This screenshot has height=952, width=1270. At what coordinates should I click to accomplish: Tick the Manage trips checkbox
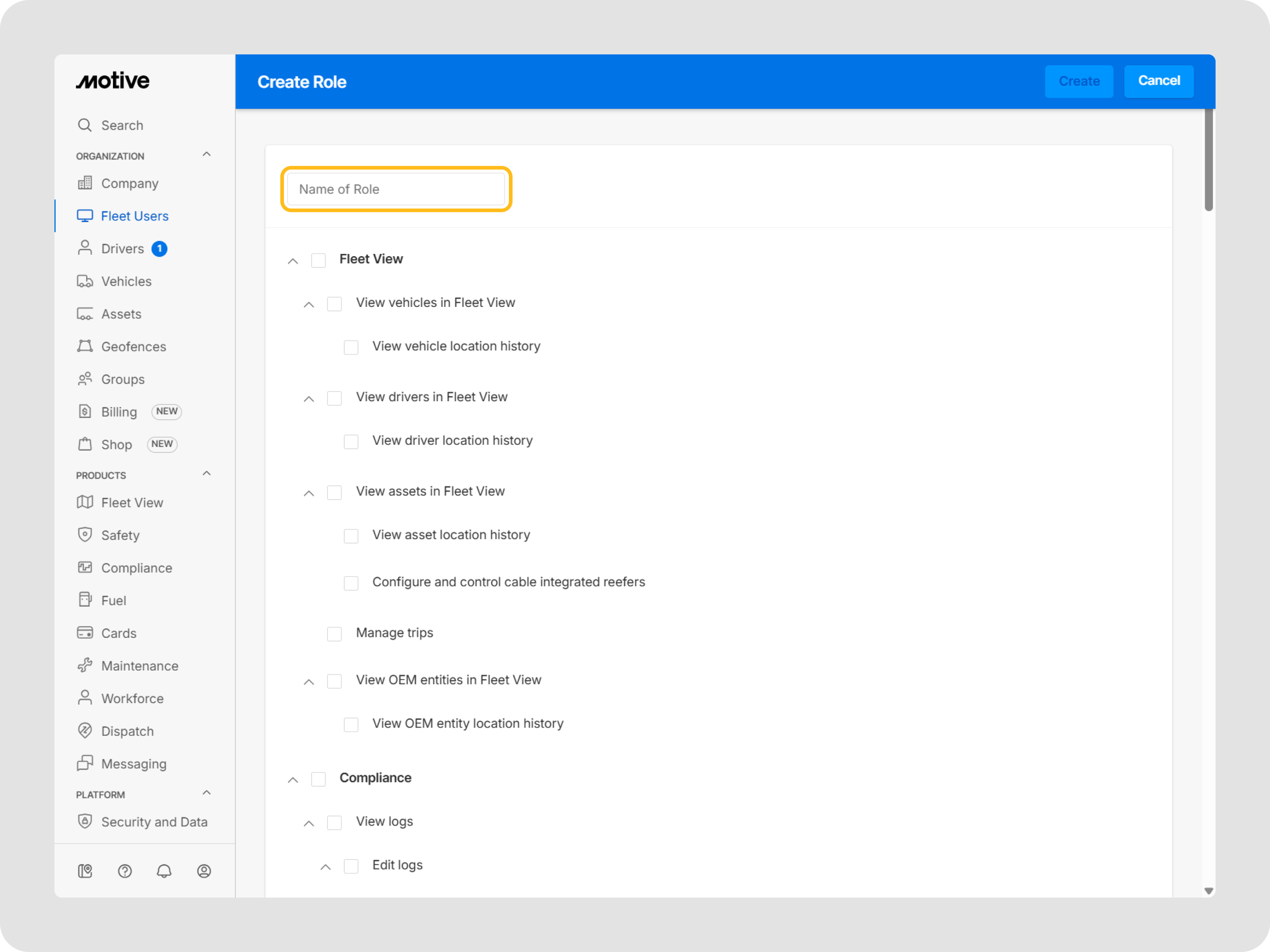click(334, 633)
